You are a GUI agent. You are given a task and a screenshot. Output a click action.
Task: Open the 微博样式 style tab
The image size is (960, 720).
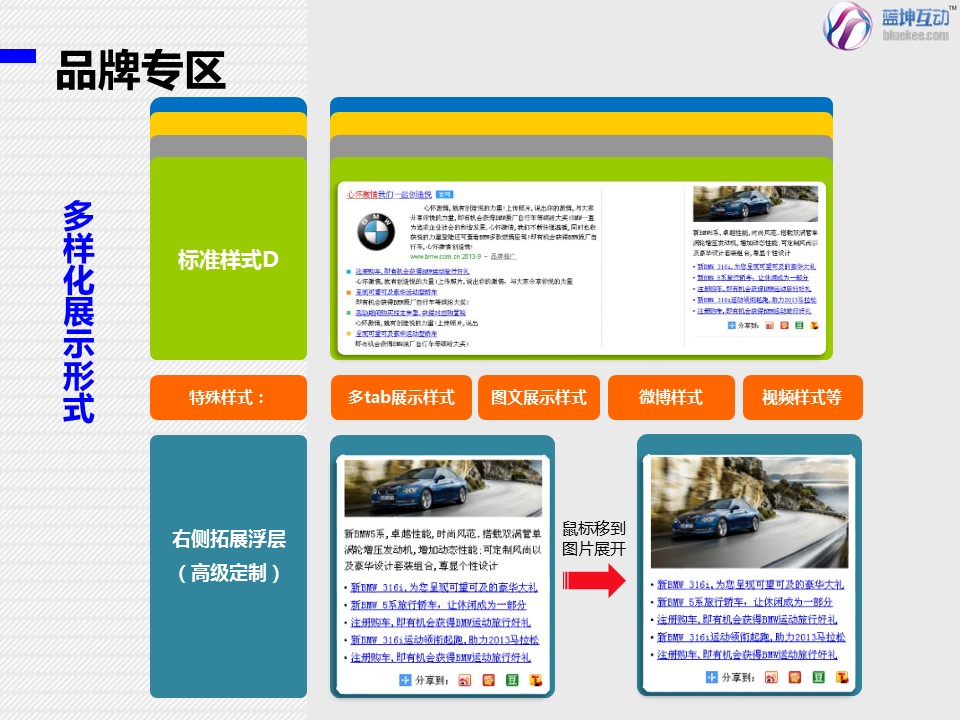tap(670, 398)
